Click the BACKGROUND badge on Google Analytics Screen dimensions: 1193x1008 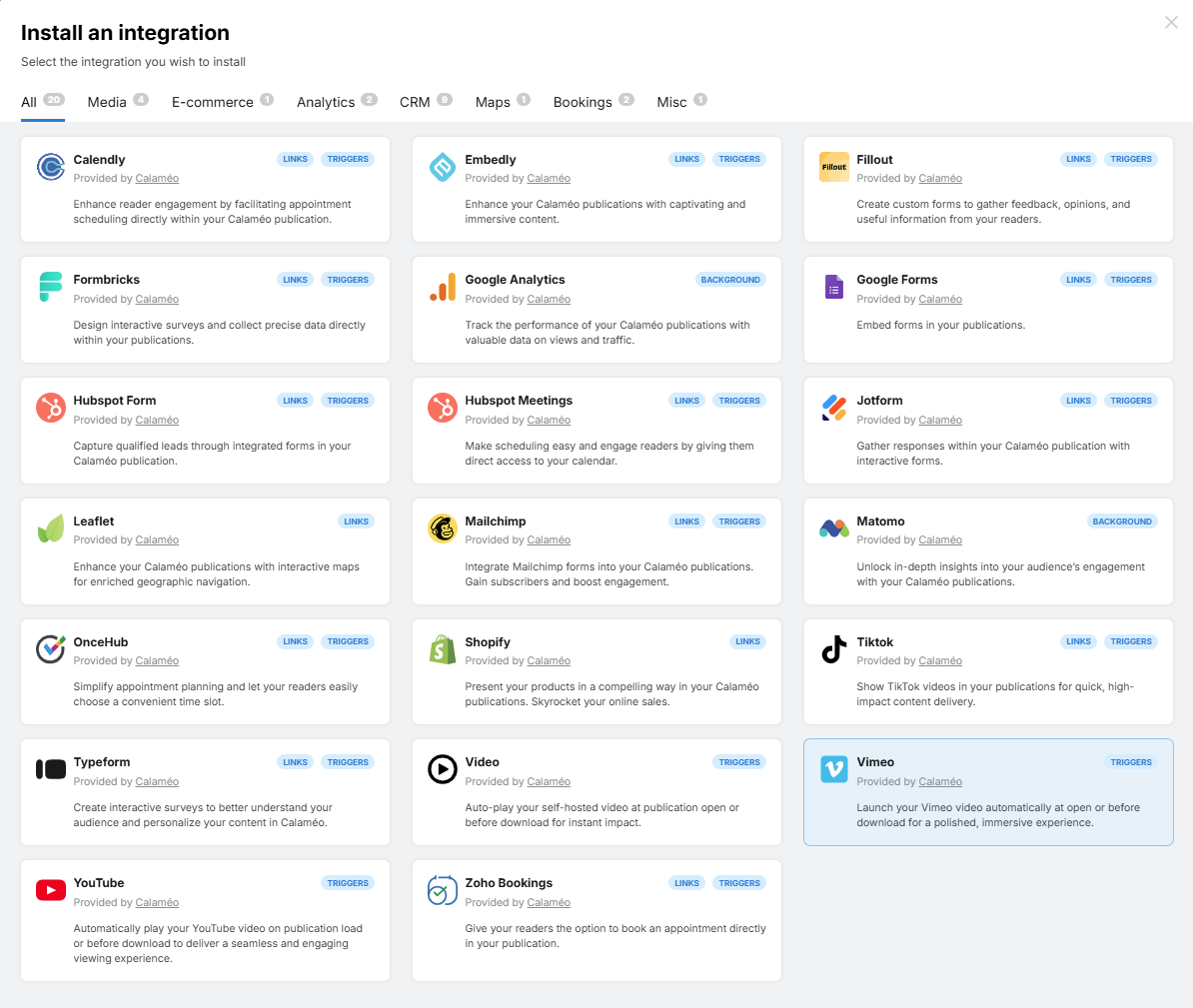click(730, 280)
